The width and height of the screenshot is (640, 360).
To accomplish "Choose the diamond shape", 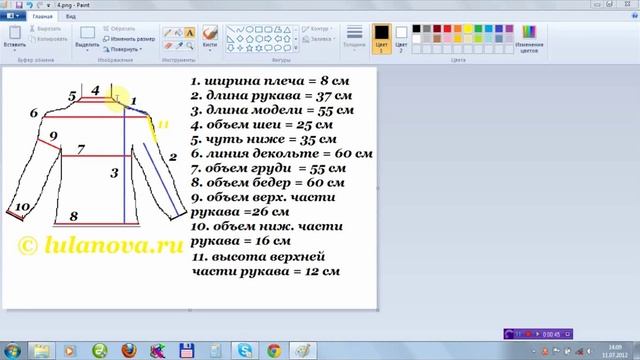I will [x=240, y=39].
